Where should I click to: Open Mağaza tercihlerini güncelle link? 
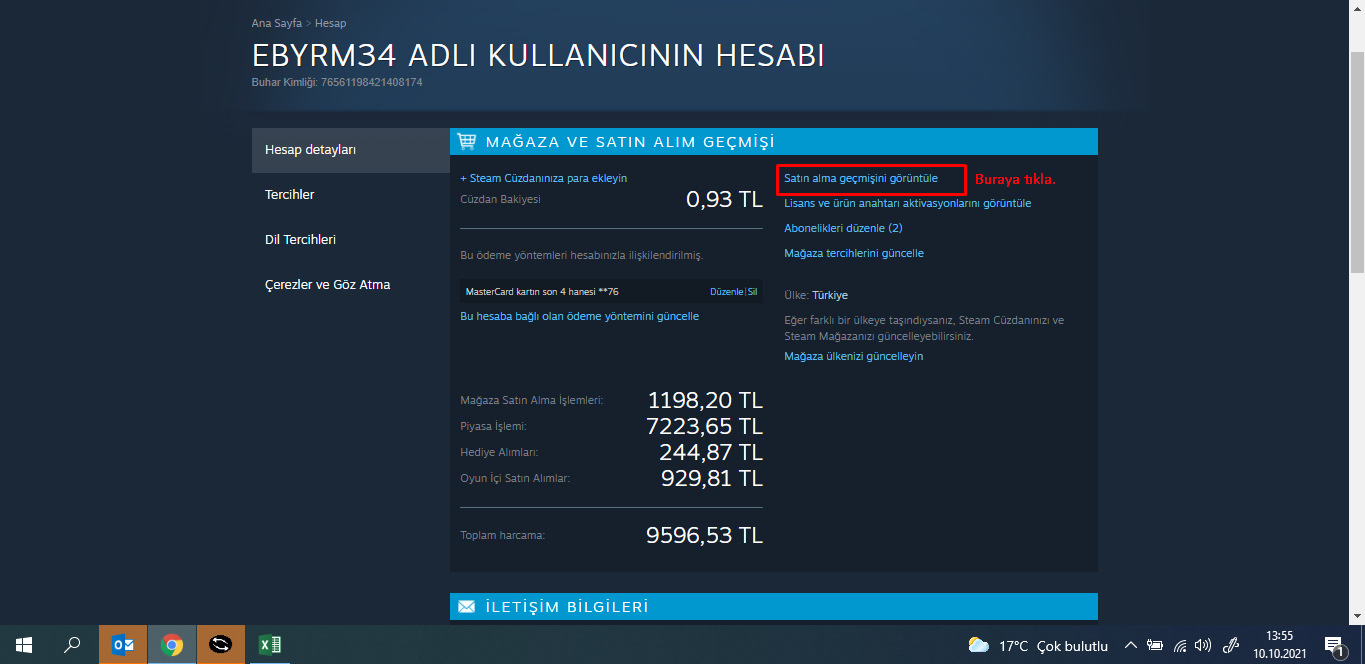[854, 253]
